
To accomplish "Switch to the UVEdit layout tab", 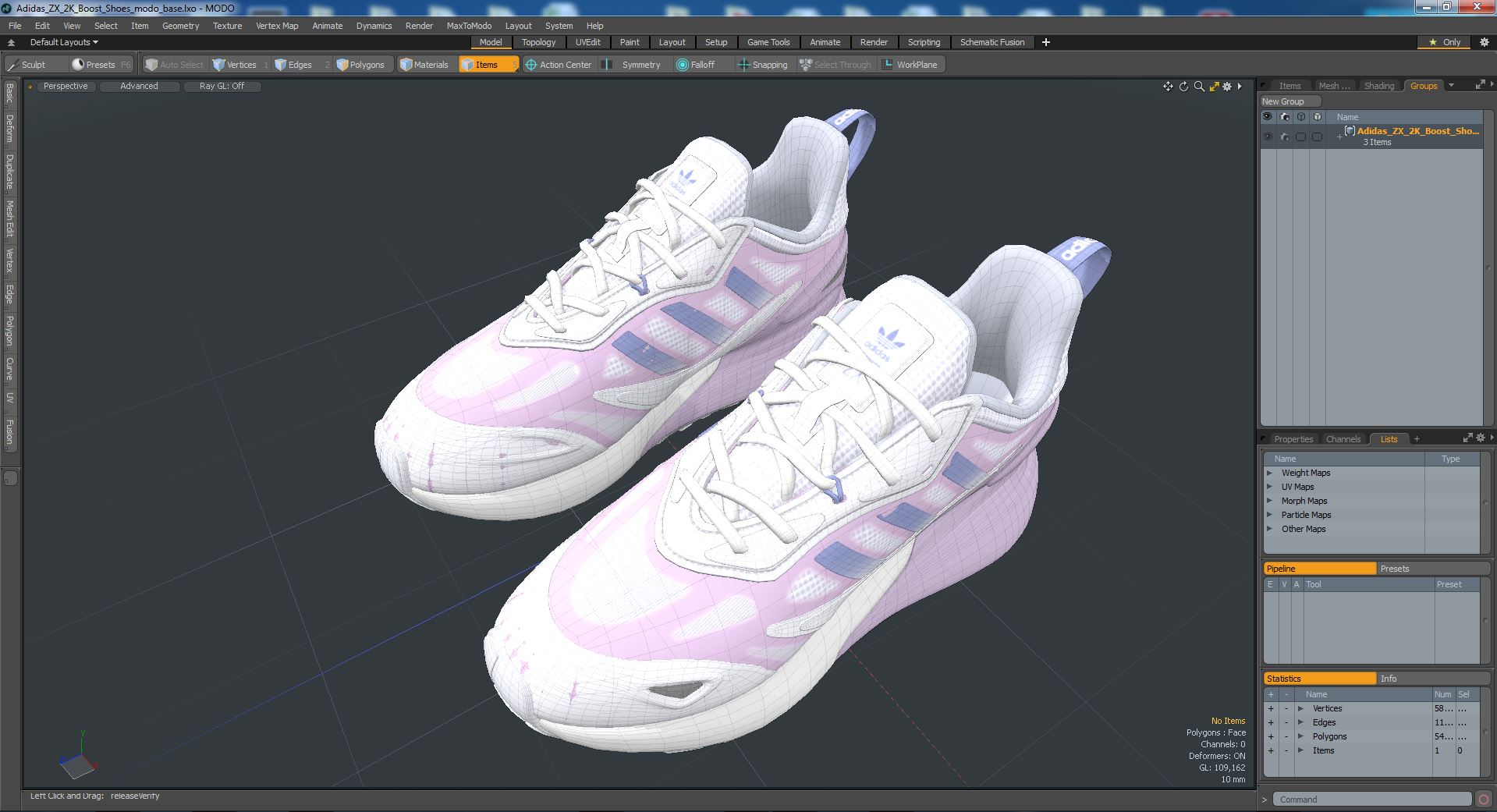I will click(587, 42).
